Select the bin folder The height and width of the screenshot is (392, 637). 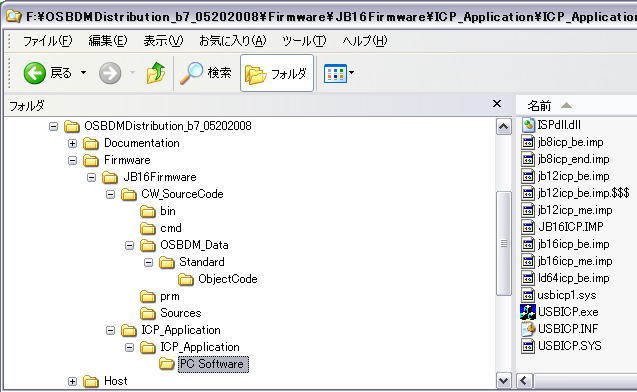pos(167,211)
